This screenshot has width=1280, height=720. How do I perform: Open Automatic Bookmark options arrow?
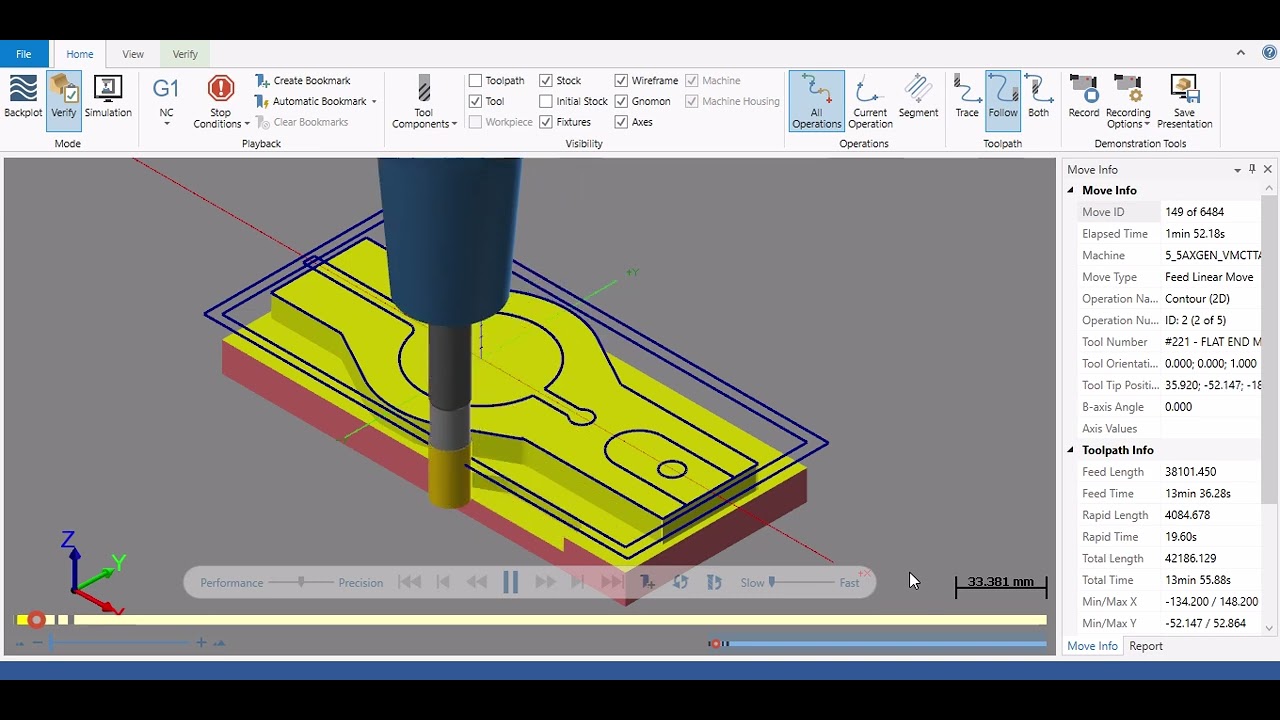click(x=374, y=102)
